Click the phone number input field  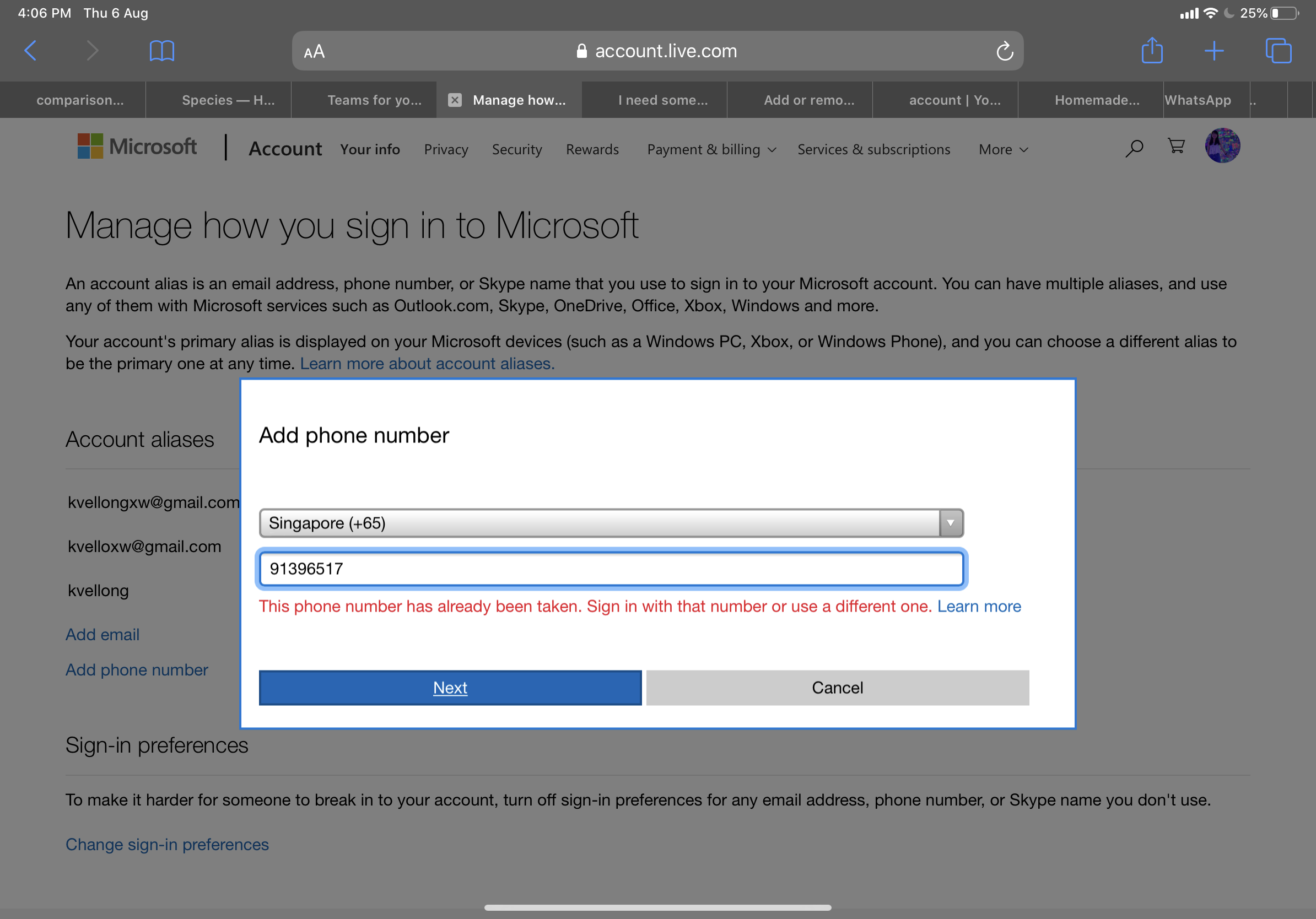611,568
